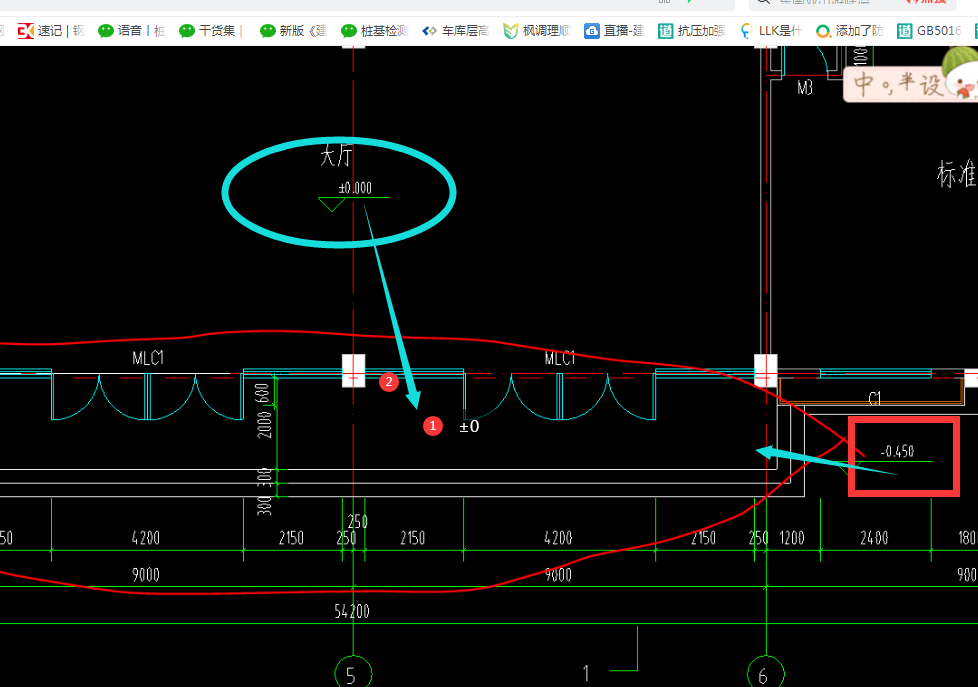Viewport: 978px width, 687px height.
Task: Click the vertical 600 dimension value
Action: coord(262,393)
